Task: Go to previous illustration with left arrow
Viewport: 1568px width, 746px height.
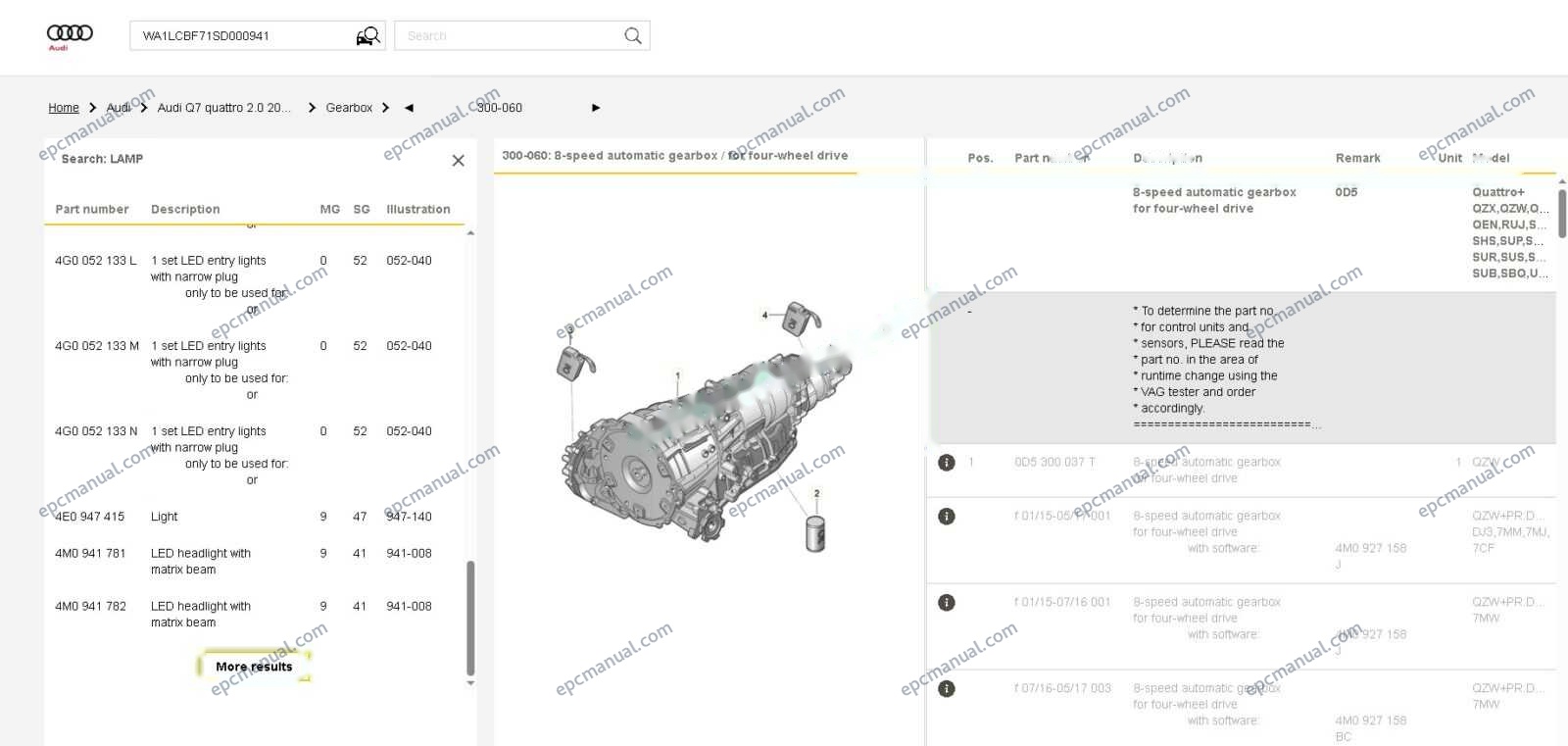Action: [409, 108]
